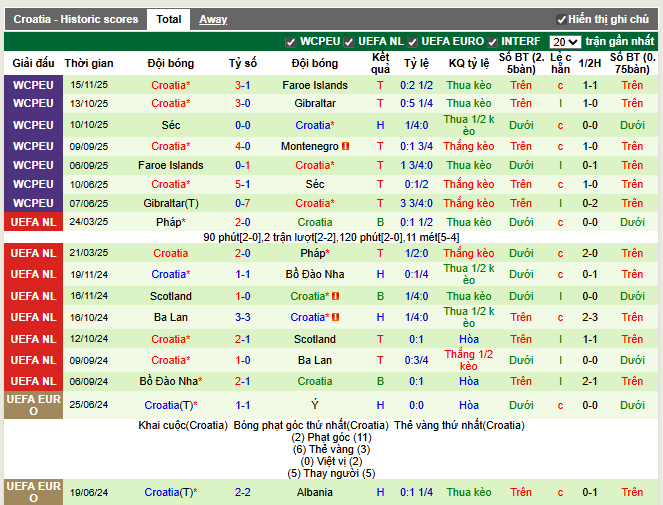
Task: Open Faroe Islands team link in 15/11/25 row
Action: click(315, 85)
